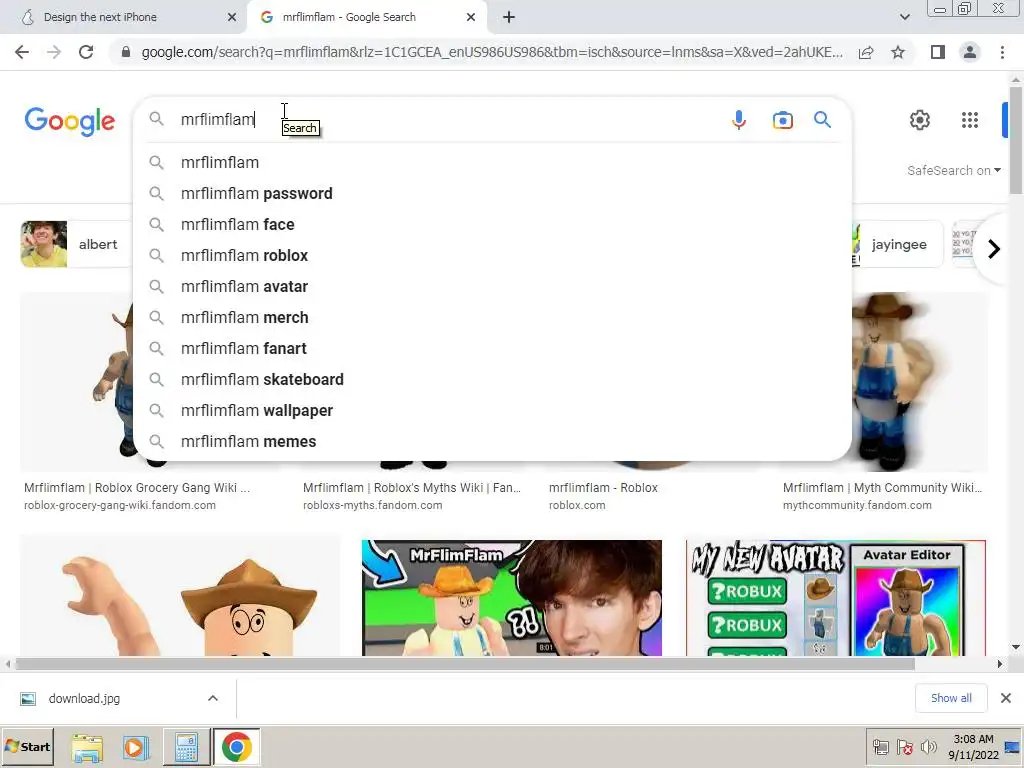Open the tab search dropdown arrow
This screenshot has width=1024, height=768.
904,18
